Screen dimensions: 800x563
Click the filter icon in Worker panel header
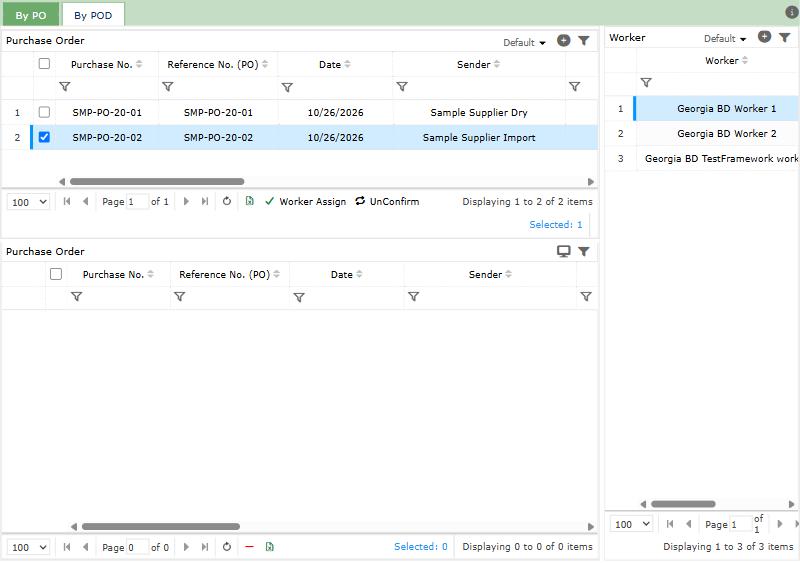point(784,37)
